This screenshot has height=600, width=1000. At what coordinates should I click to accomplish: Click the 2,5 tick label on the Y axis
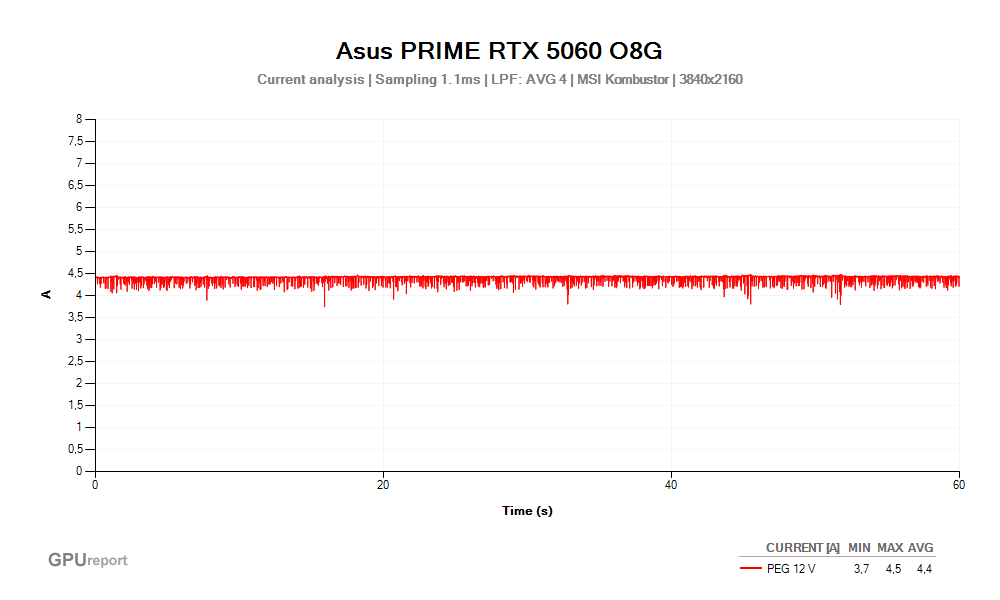tap(75, 361)
